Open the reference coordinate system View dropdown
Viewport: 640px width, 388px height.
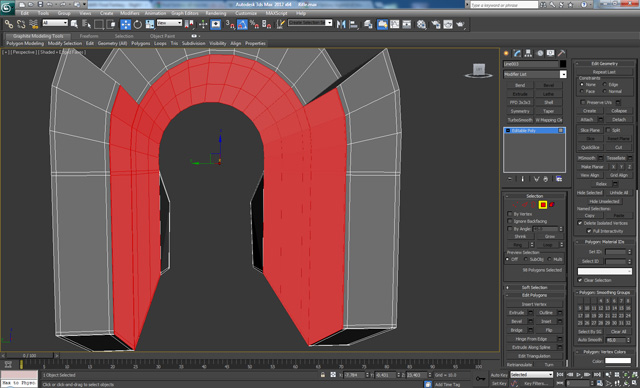[169, 23]
